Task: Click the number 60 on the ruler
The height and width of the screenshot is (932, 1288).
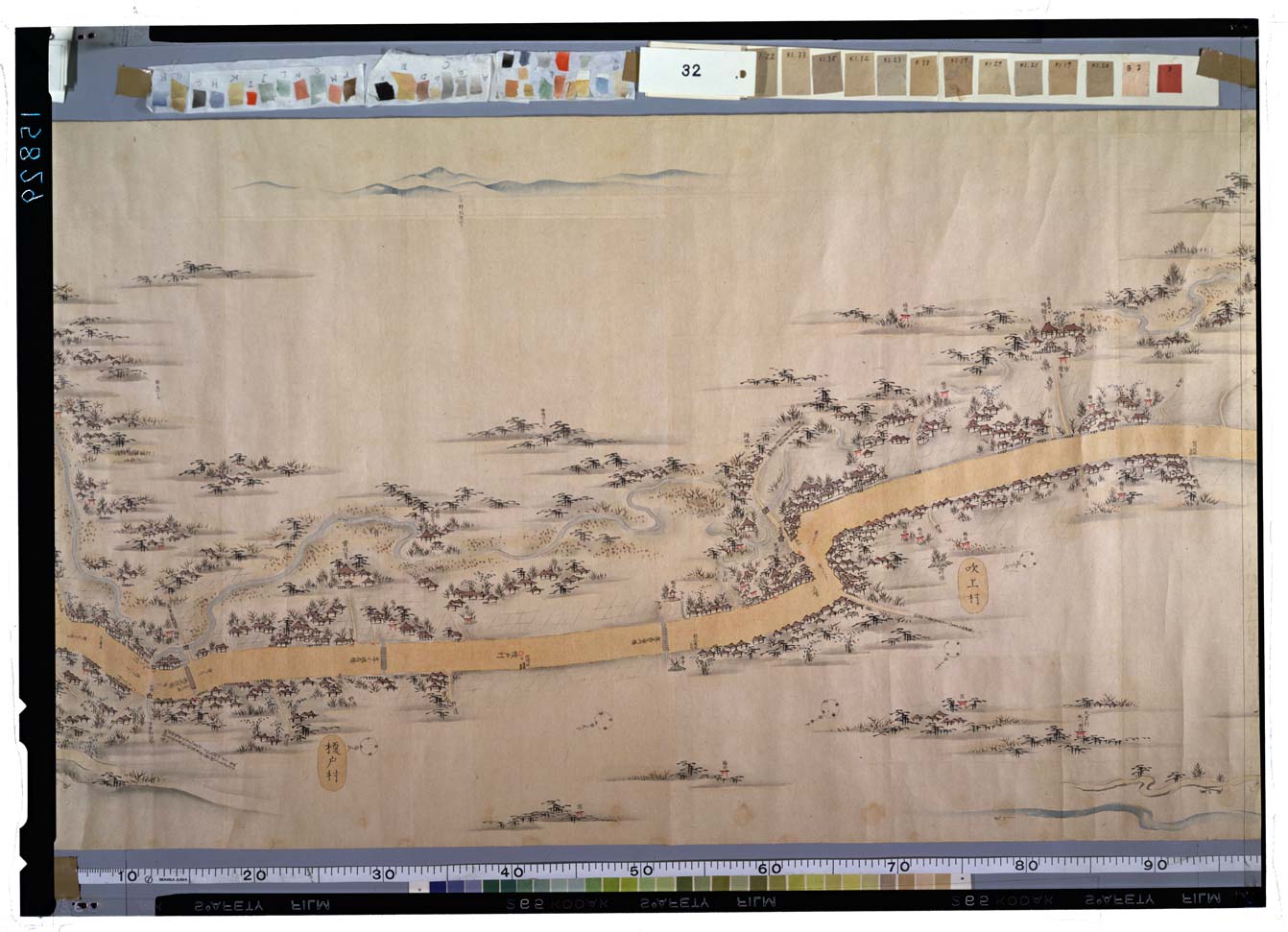Action: (x=769, y=869)
